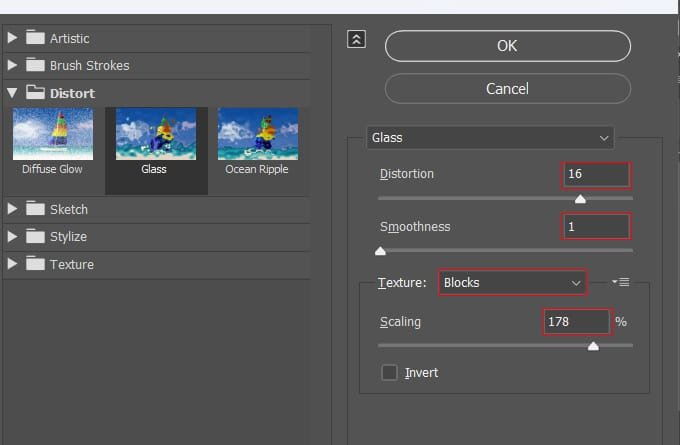Screen dimensions: 680x445
Task: Click the Smoothness slider handle
Action: pyautogui.click(x=380, y=251)
